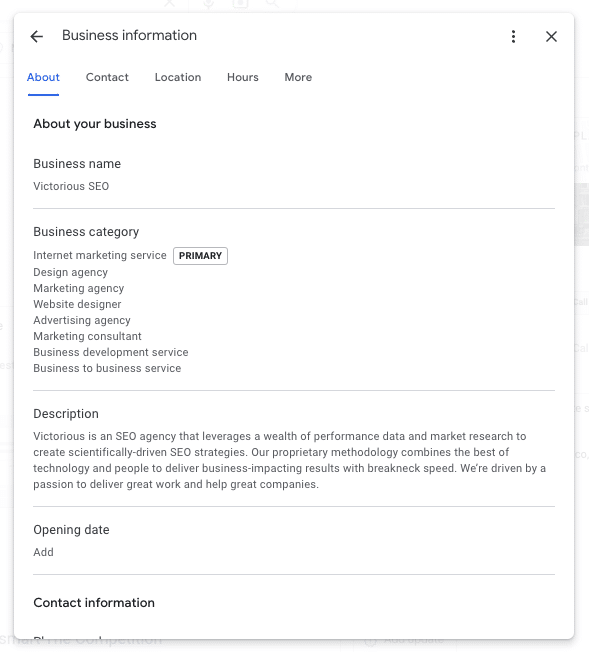Select the Website designer category

pyautogui.click(x=77, y=304)
